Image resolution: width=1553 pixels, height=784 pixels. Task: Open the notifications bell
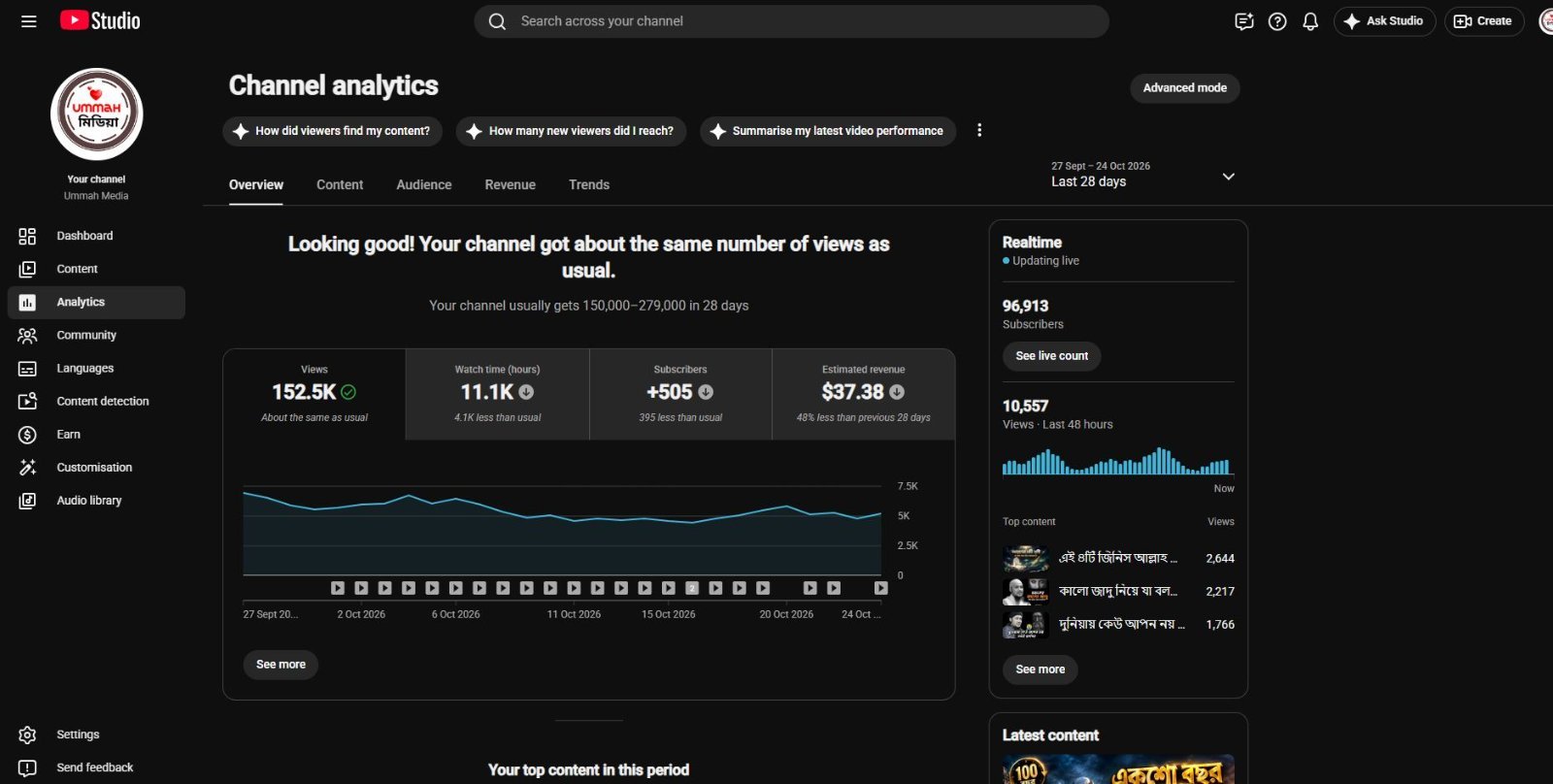click(x=1310, y=21)
